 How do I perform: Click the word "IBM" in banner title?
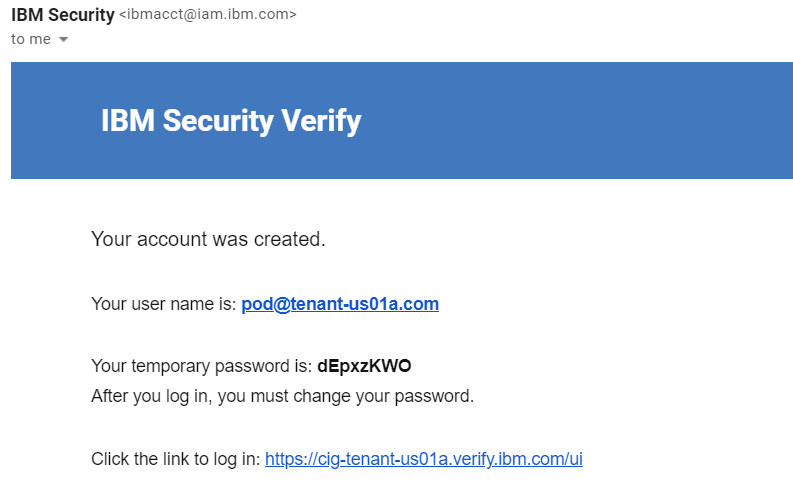pyautogui.click(x=127, y=120)
